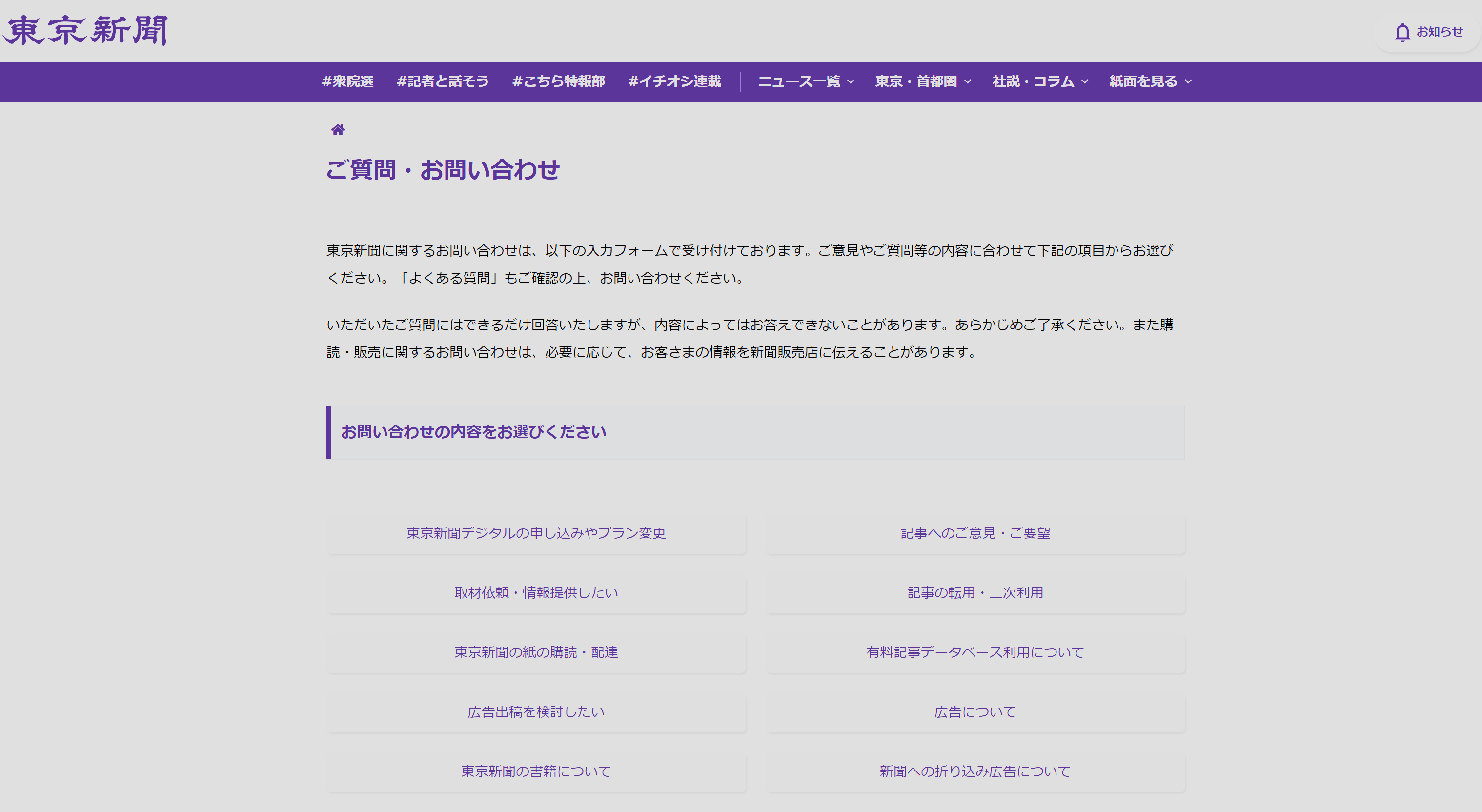Click the home breadcrumb icon
Screen dimensions: 1482x812
pyautogui.click(x=338, y=129)
